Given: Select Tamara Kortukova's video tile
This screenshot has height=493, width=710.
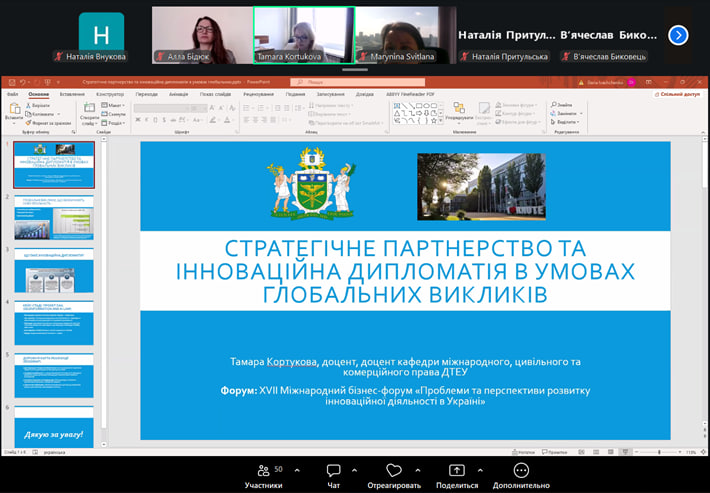Looking at the screenshot, I should click(x=303, y=35).
